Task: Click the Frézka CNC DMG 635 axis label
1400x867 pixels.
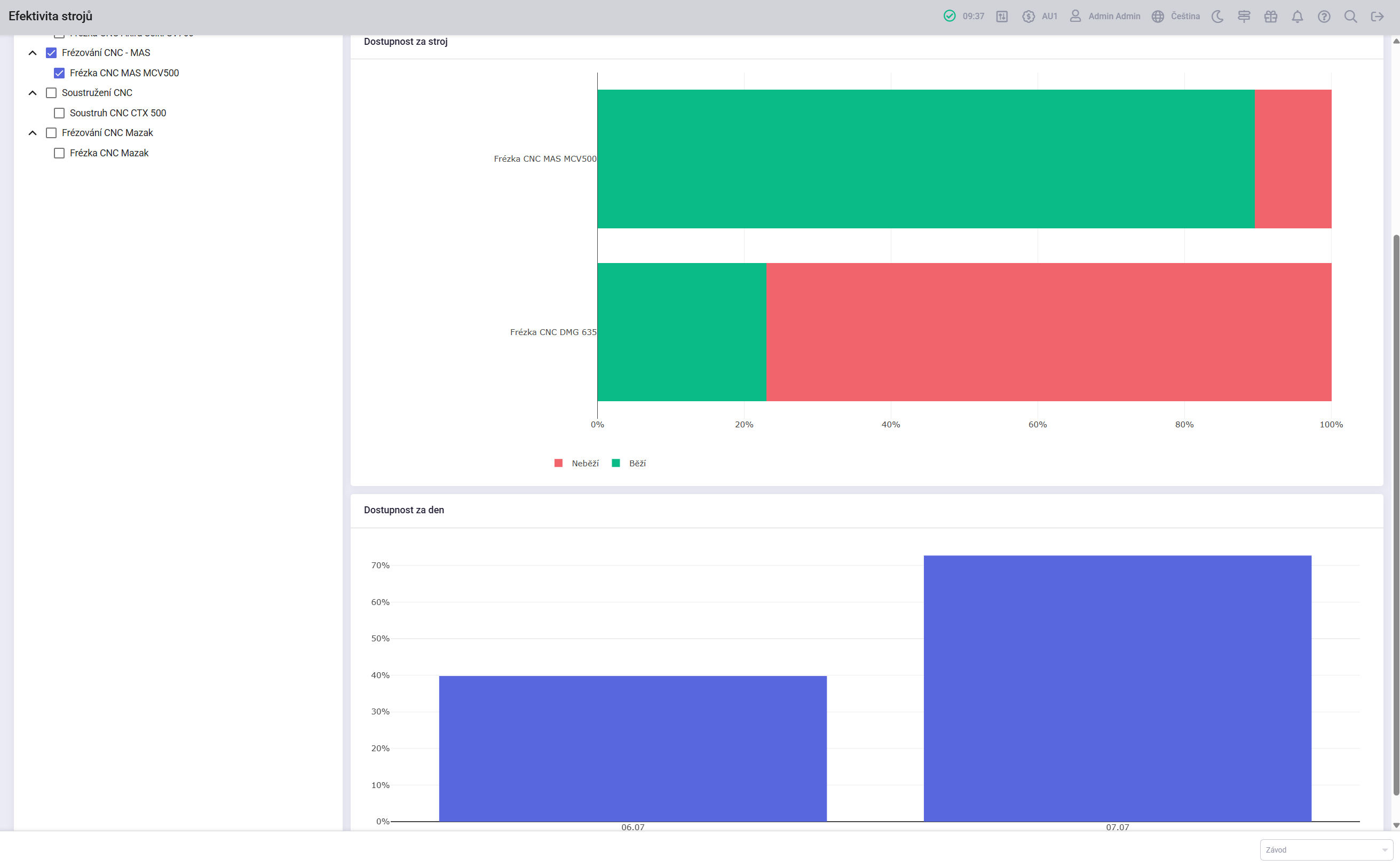Action: pos(553,332)
